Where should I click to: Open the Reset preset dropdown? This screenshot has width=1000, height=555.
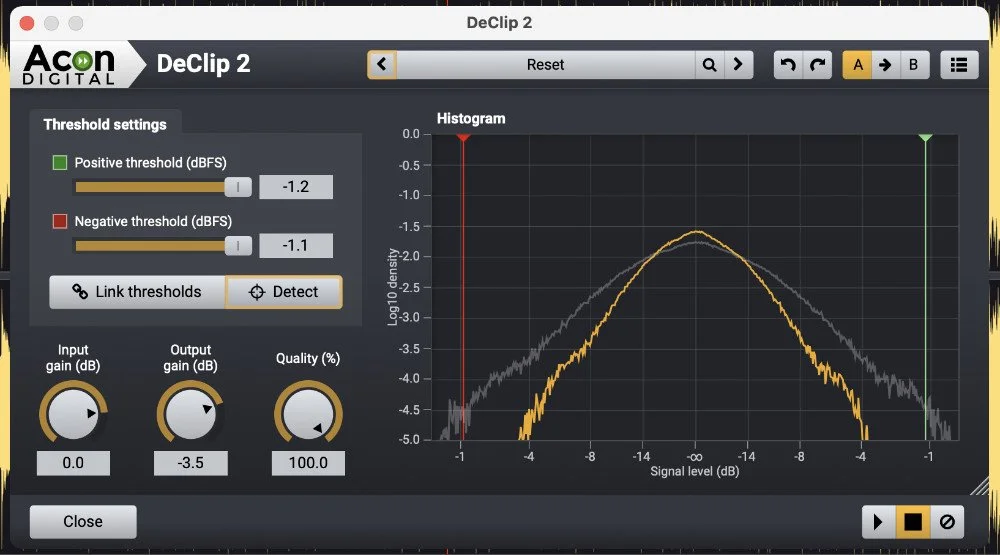click(x=545, y=64)
